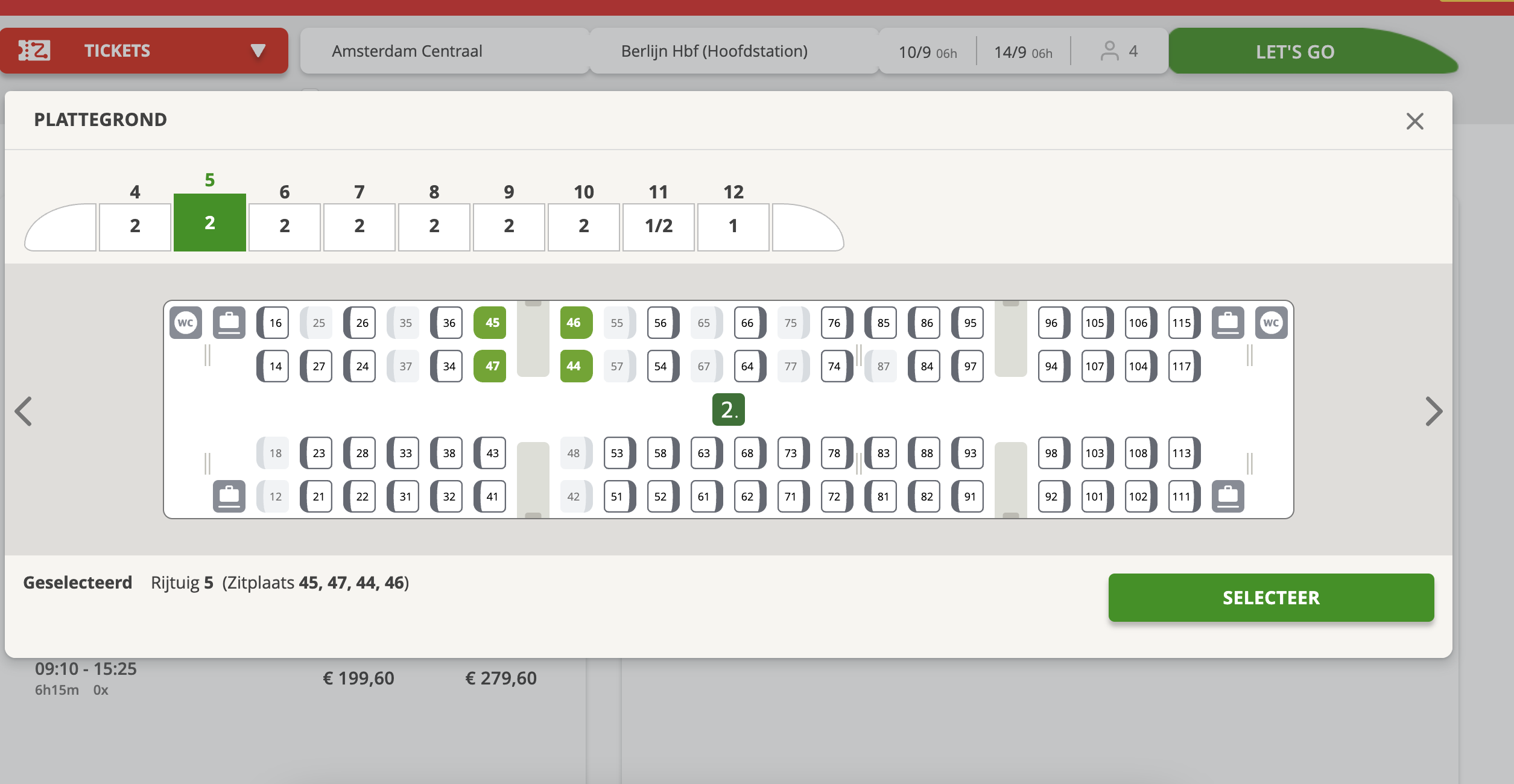The image size is (1514, 784).
Task: Edit the Amsterdam Centraal departure field
Action: point(444,51)
